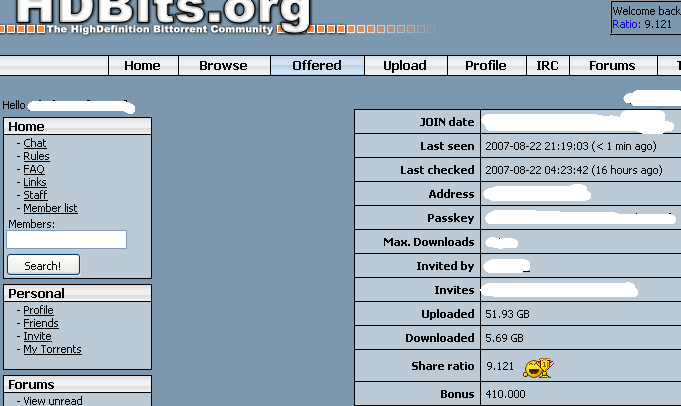Click the JOIN date row label
The image size is (681, 406).
447,122
